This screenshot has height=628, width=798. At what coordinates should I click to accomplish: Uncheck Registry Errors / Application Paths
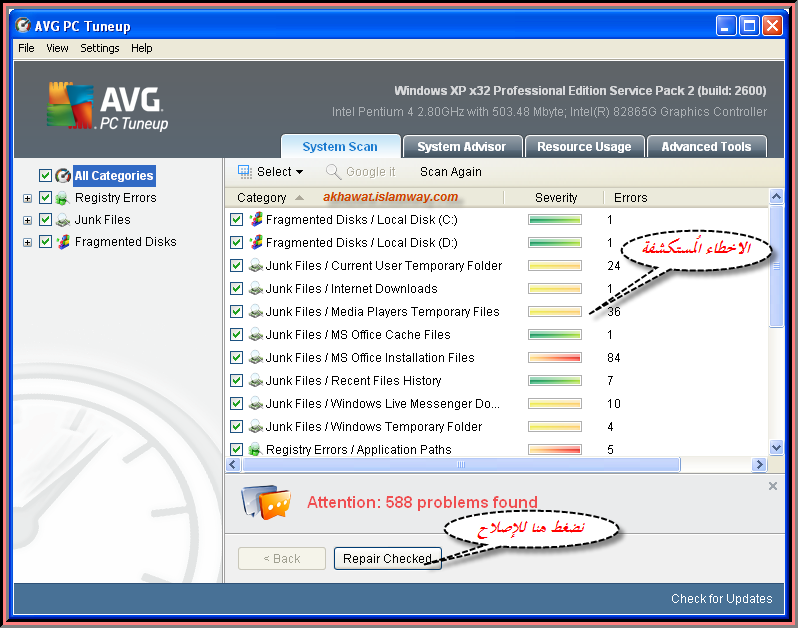(x=236, y=449)
